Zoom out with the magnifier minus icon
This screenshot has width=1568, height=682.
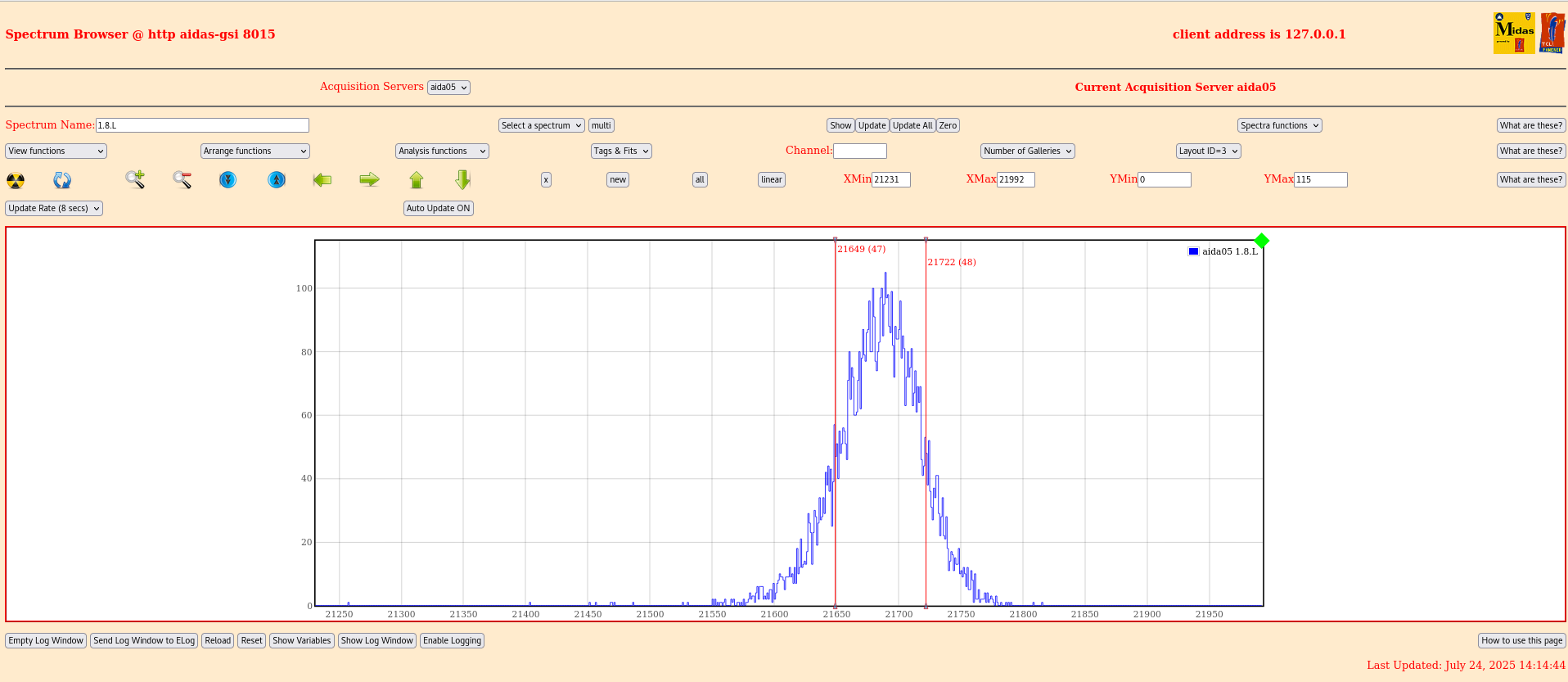[182, 179]
